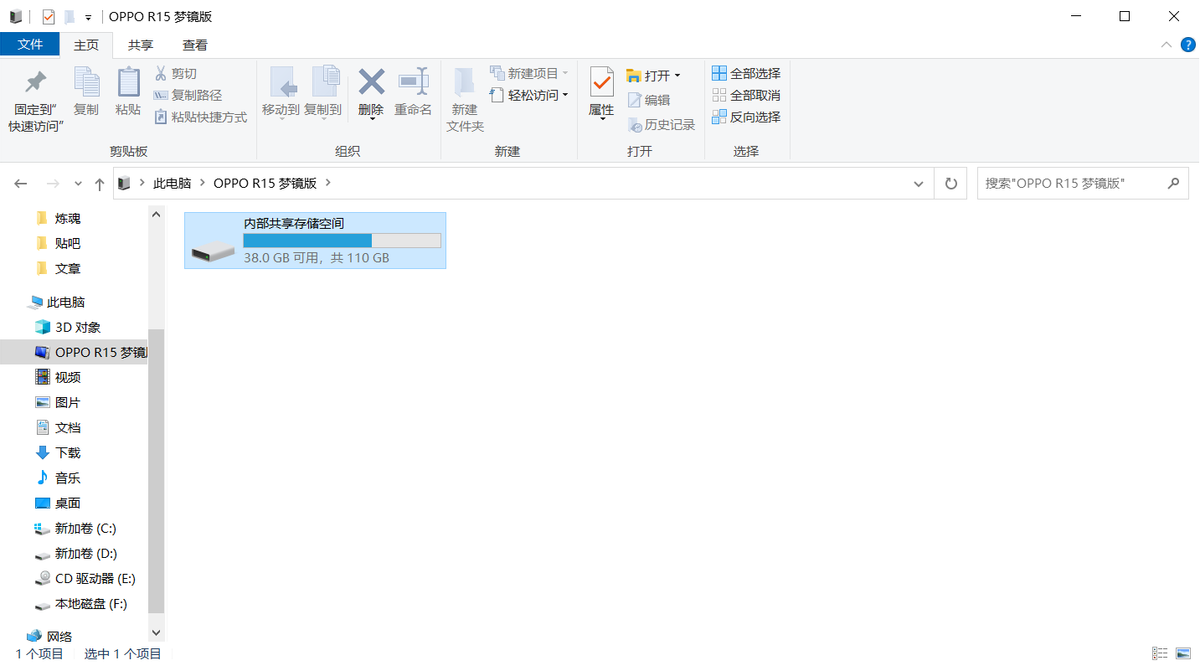Switch to details view in status bar

point(1160,653)
